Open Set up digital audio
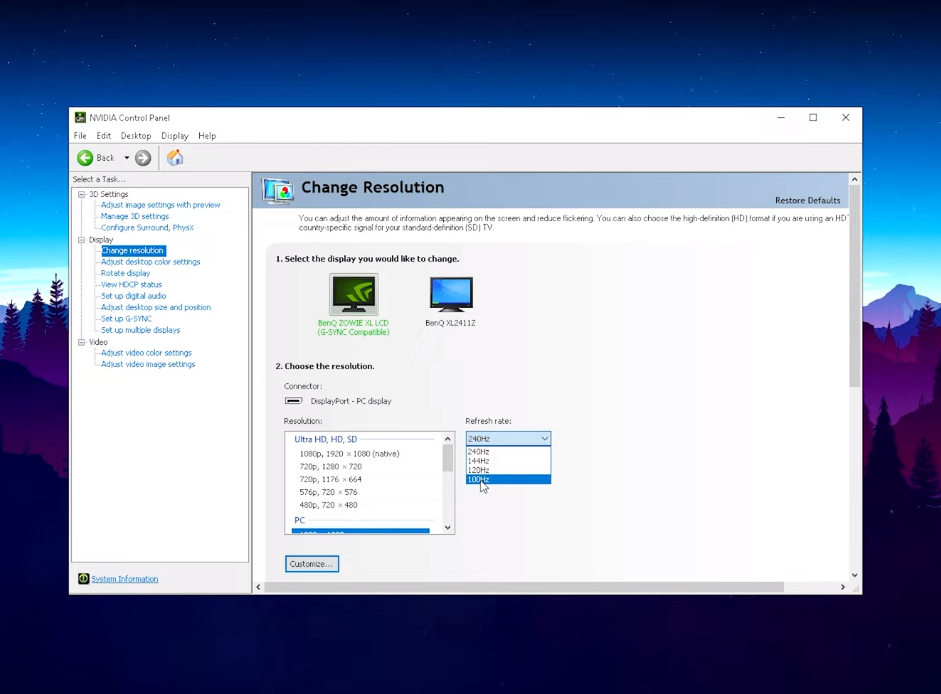This screenshot has width=941, height=694. tap(133, 296)
